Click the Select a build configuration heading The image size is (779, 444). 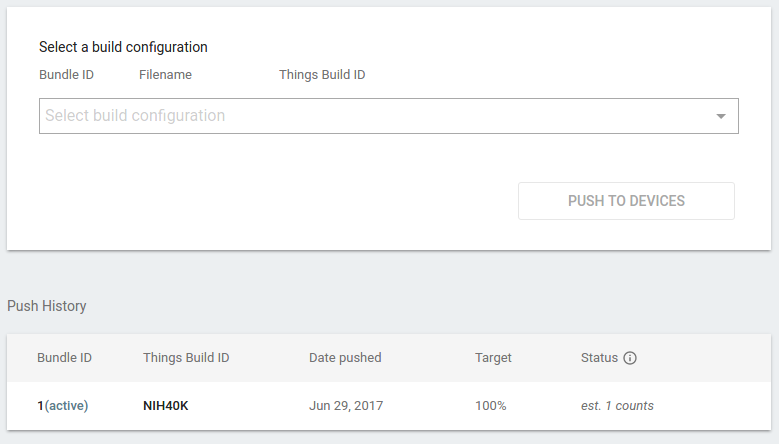(x=123, y=47)
